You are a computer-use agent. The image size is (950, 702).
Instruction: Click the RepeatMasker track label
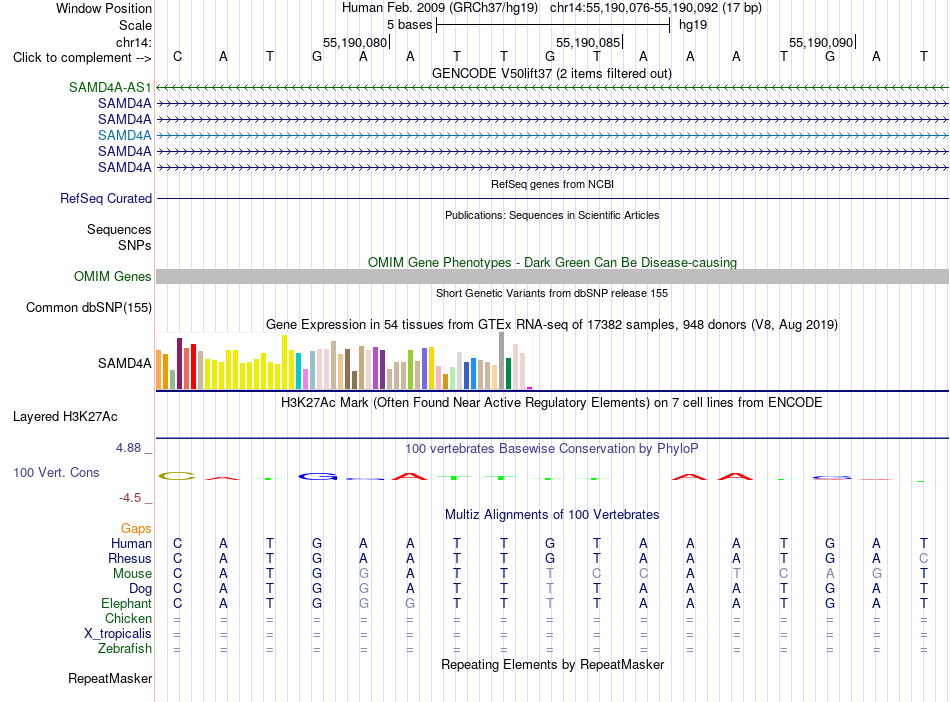click(110, 678)
